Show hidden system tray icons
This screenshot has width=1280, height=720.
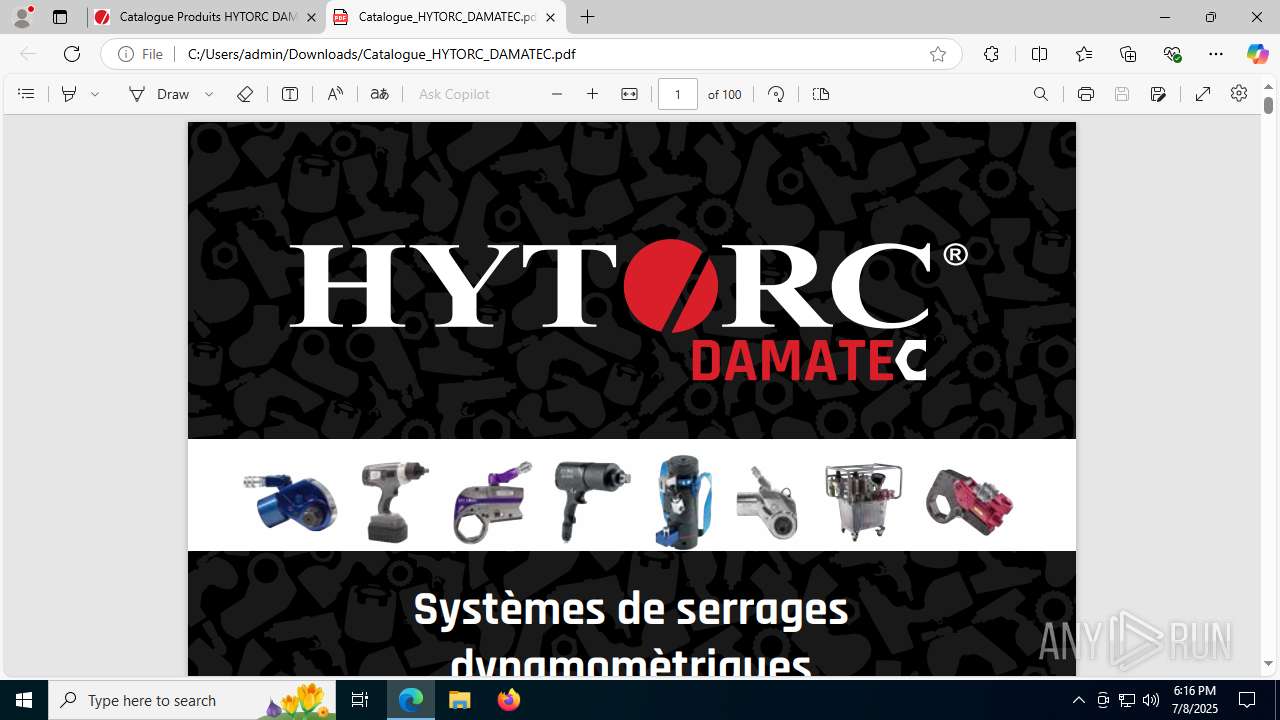coord(1078,700)
